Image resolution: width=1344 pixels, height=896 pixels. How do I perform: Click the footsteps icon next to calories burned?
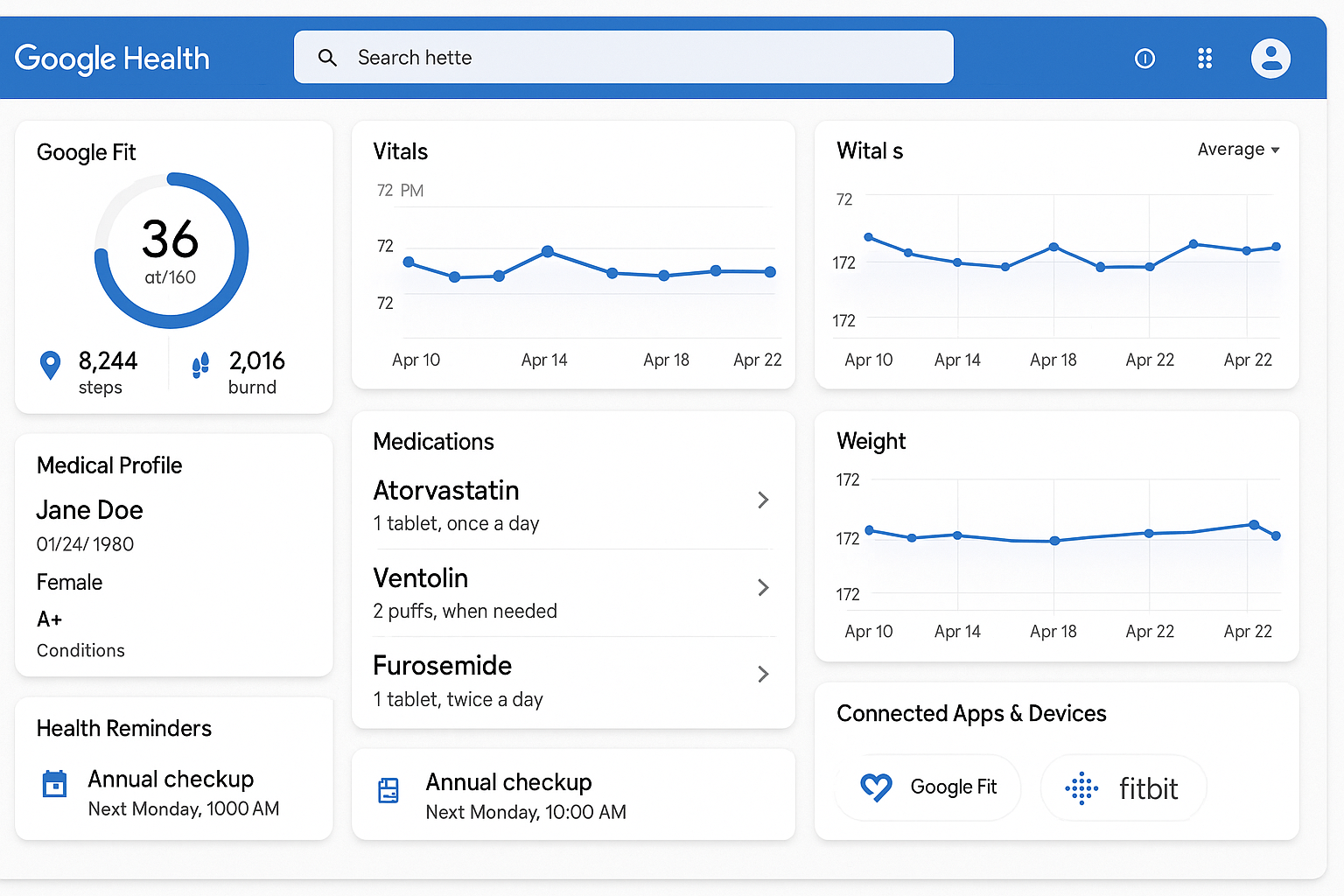[x=199, y=365]
